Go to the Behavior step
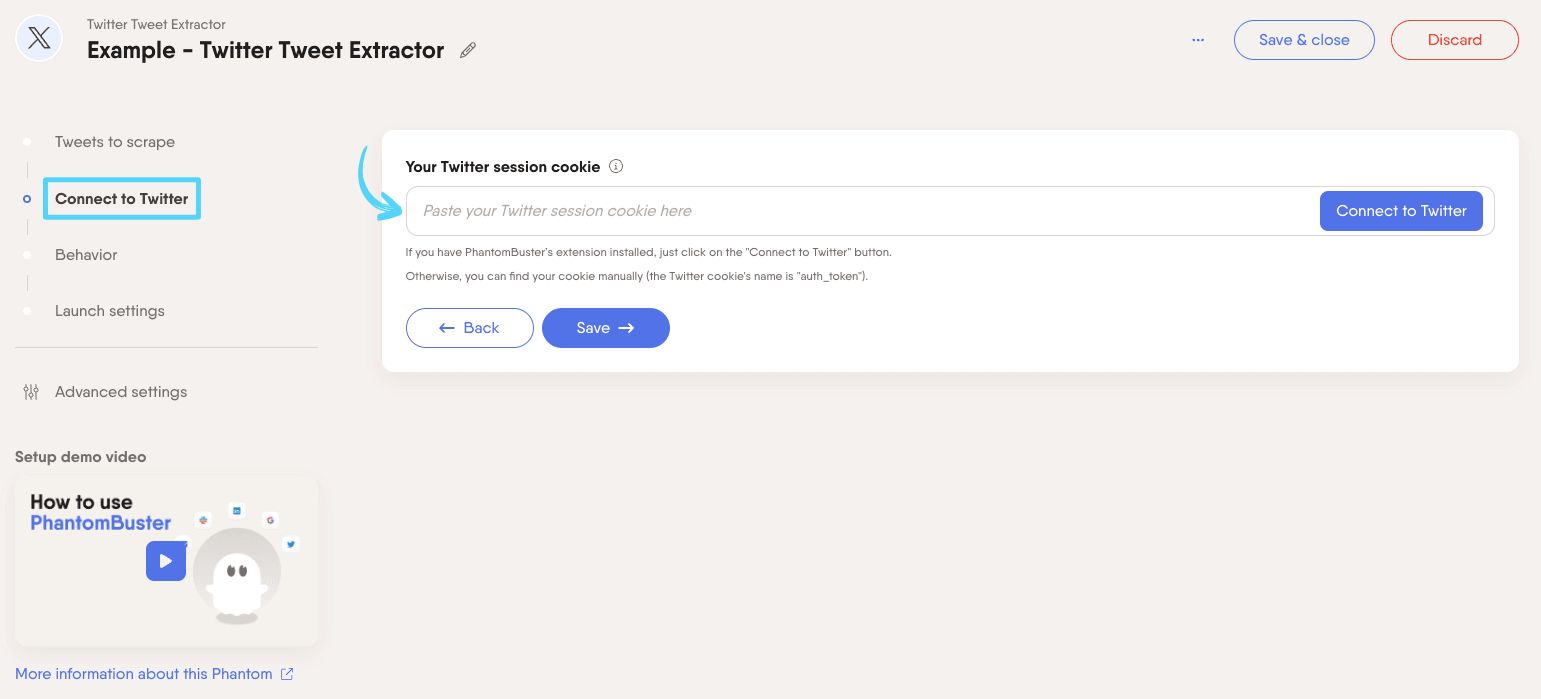Viewport: 1541px width, 699px height. click(86, 255)
